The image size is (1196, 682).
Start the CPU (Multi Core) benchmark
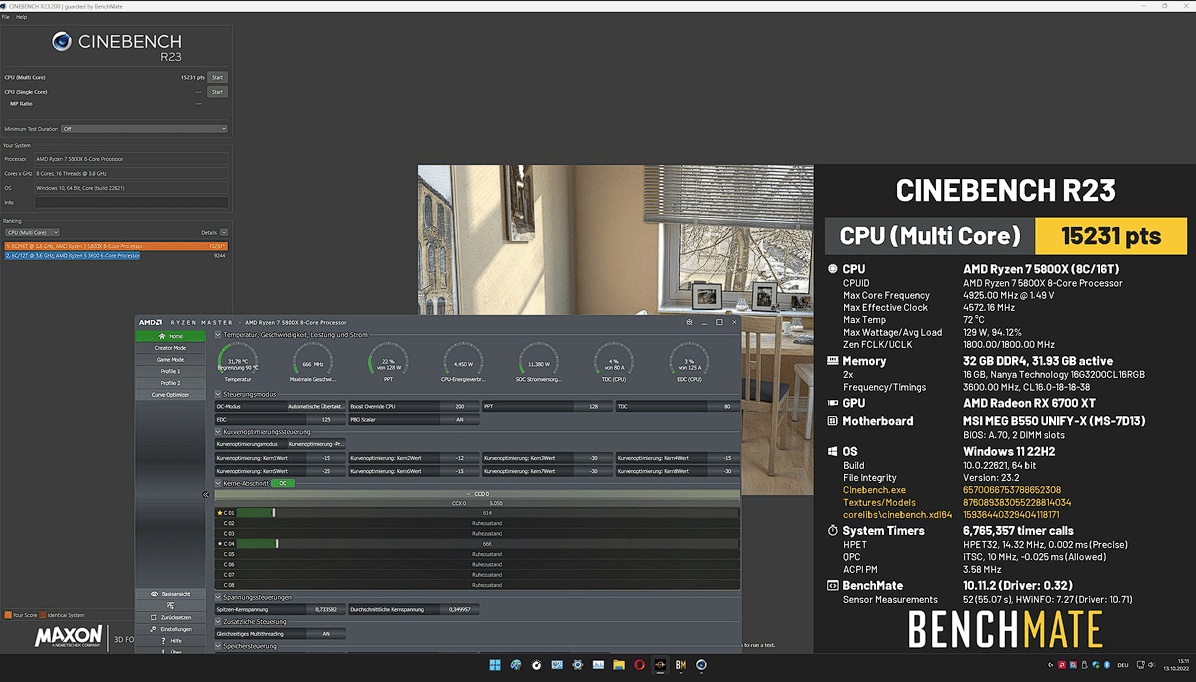(217, 77)
